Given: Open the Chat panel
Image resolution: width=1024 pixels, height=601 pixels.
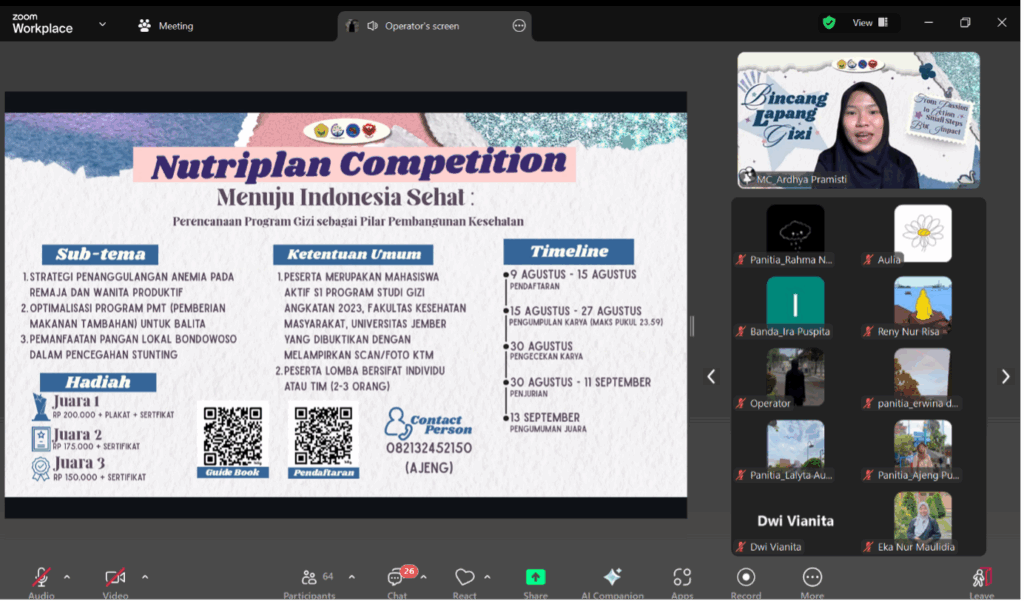Looking at the screenshot, I should pos(397,579).
